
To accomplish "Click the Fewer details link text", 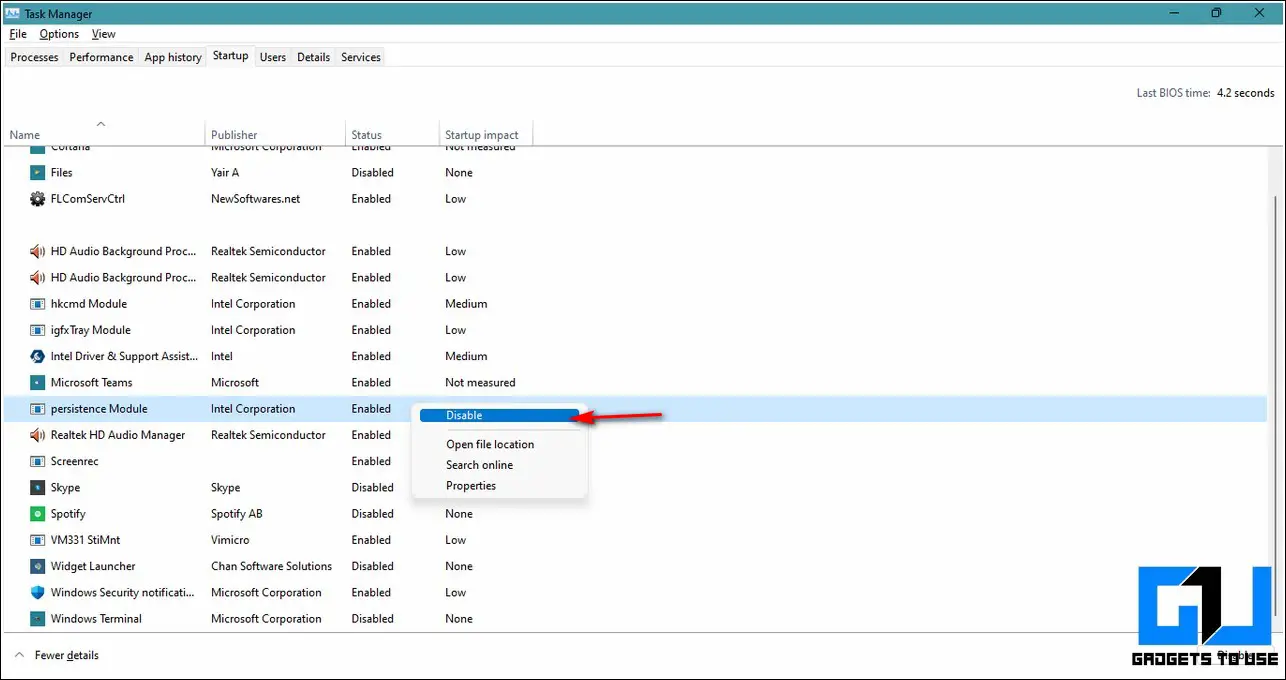I will click(x=67, y=656).
